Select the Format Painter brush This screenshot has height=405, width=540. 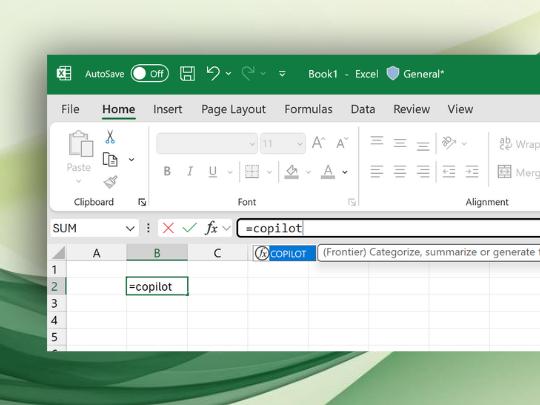point(111,182)
